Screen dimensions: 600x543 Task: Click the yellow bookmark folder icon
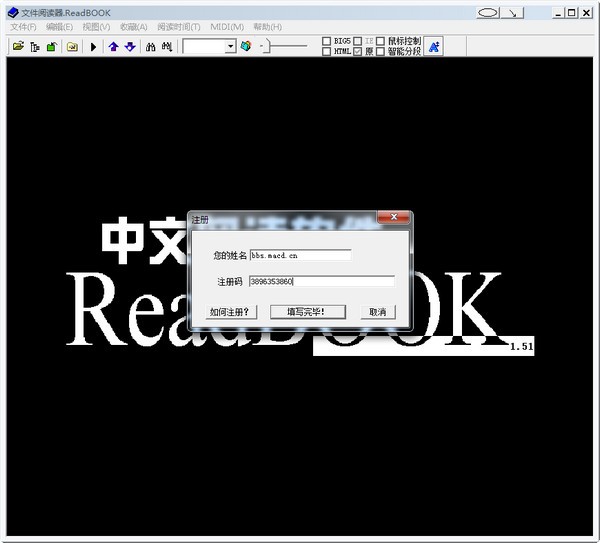coord(72,47)
